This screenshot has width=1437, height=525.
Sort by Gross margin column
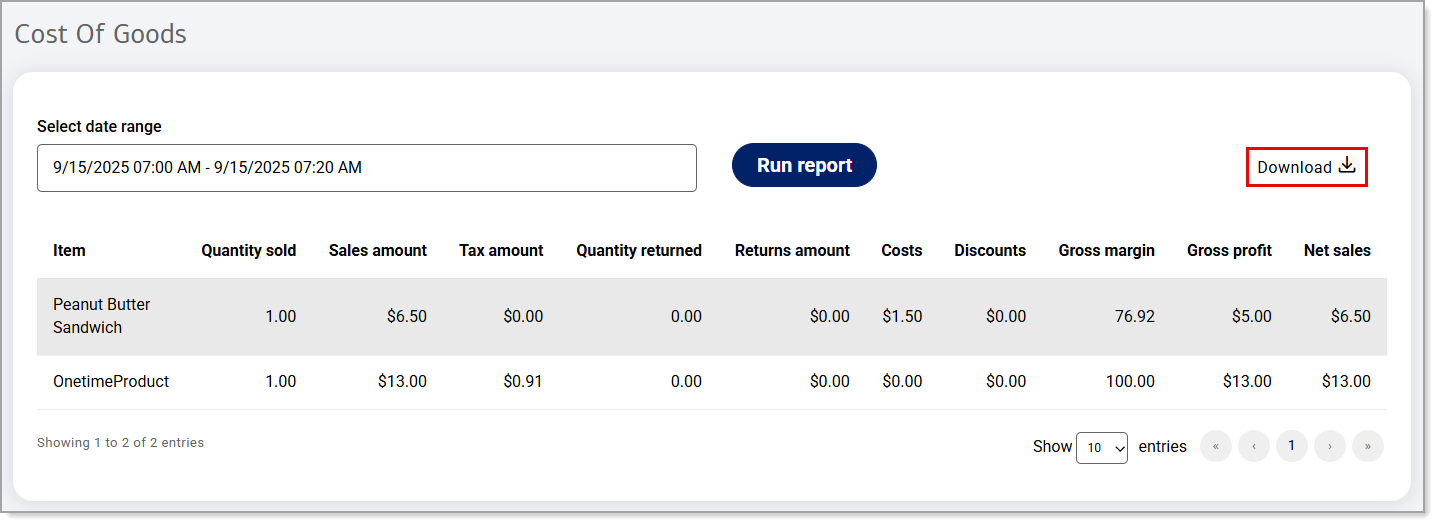pyautogui.click(x=1106, y=250)
